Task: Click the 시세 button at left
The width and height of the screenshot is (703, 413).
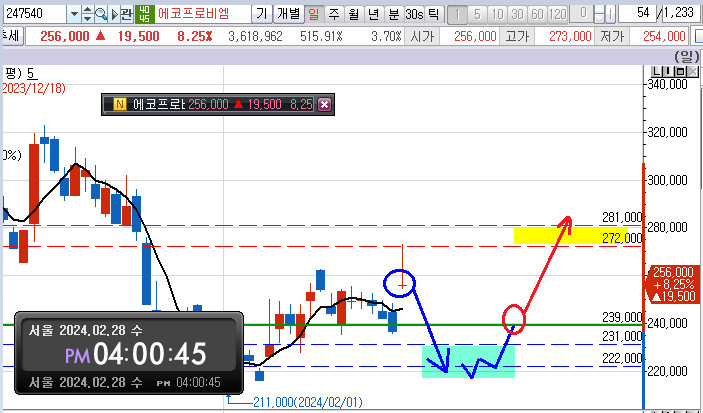Action: (12, 36)
